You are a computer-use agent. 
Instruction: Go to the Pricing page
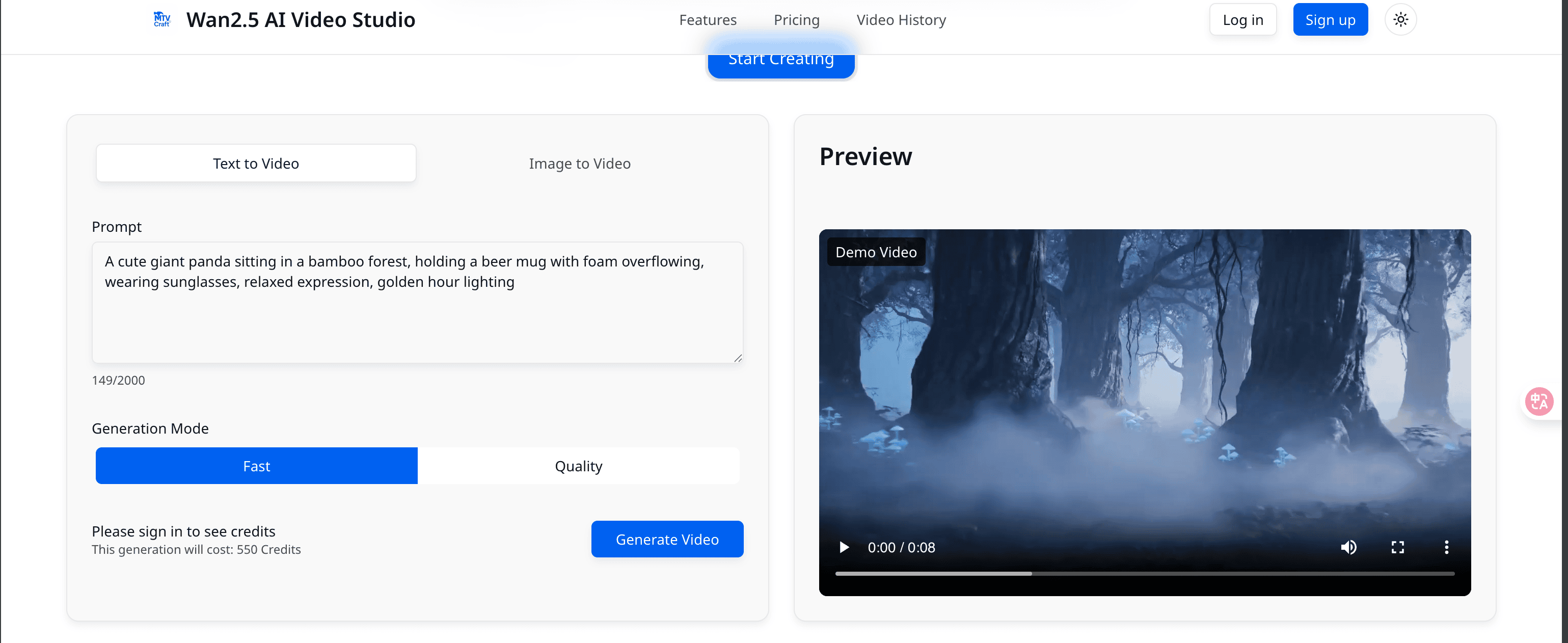click(796, 20)
